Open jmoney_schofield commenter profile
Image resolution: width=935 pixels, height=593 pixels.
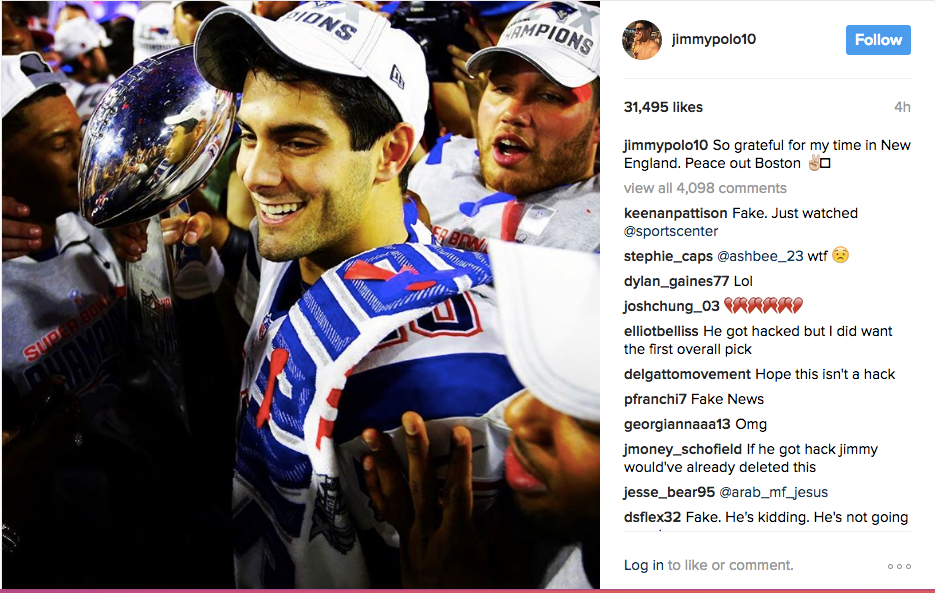pyautogui.click(x=683, y=449)
